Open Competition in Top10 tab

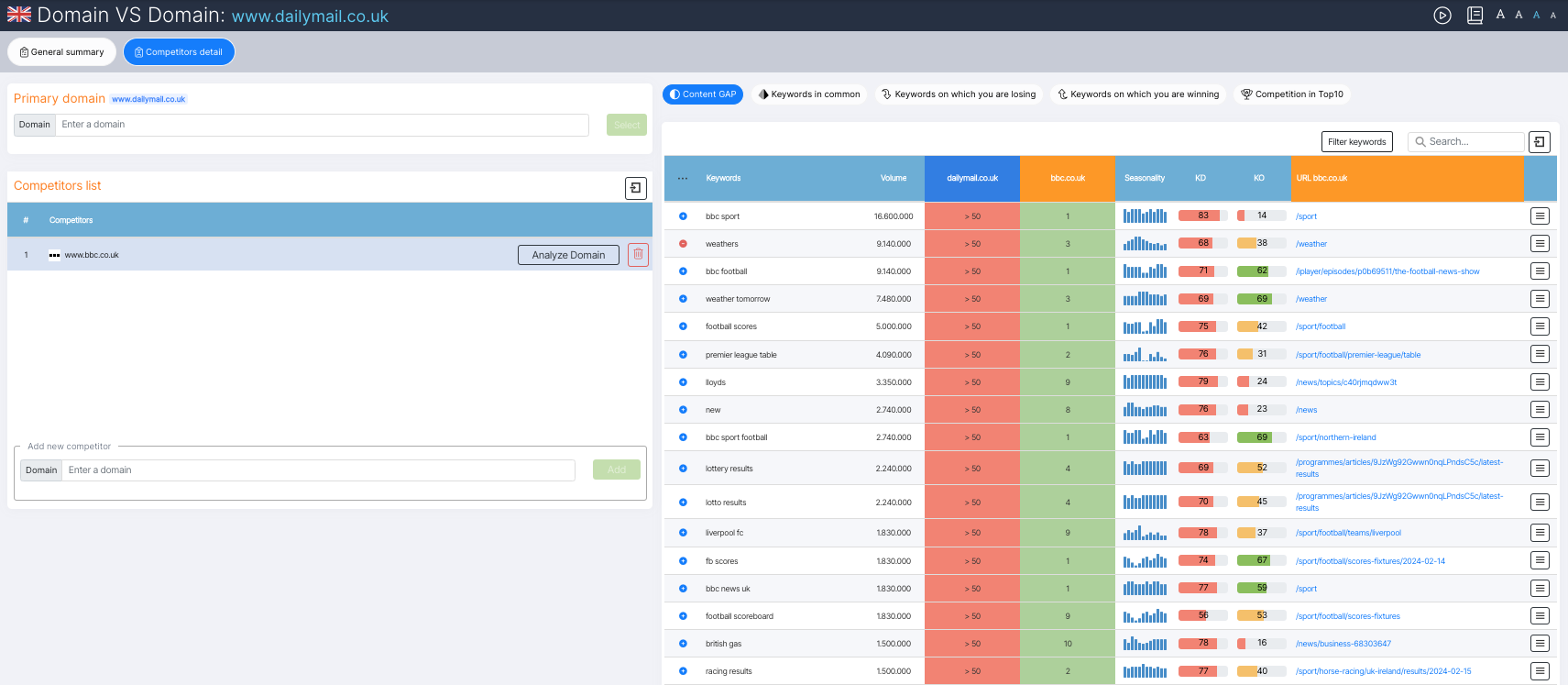[1292, 94]
